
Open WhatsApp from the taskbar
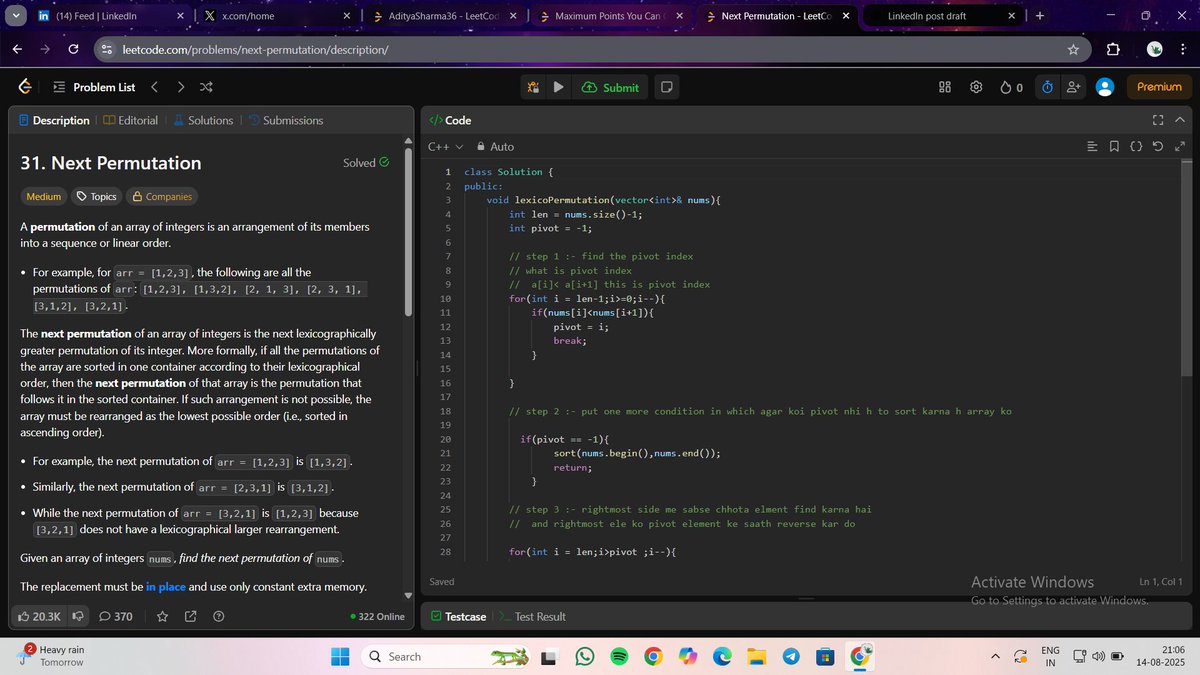[585, 656]
